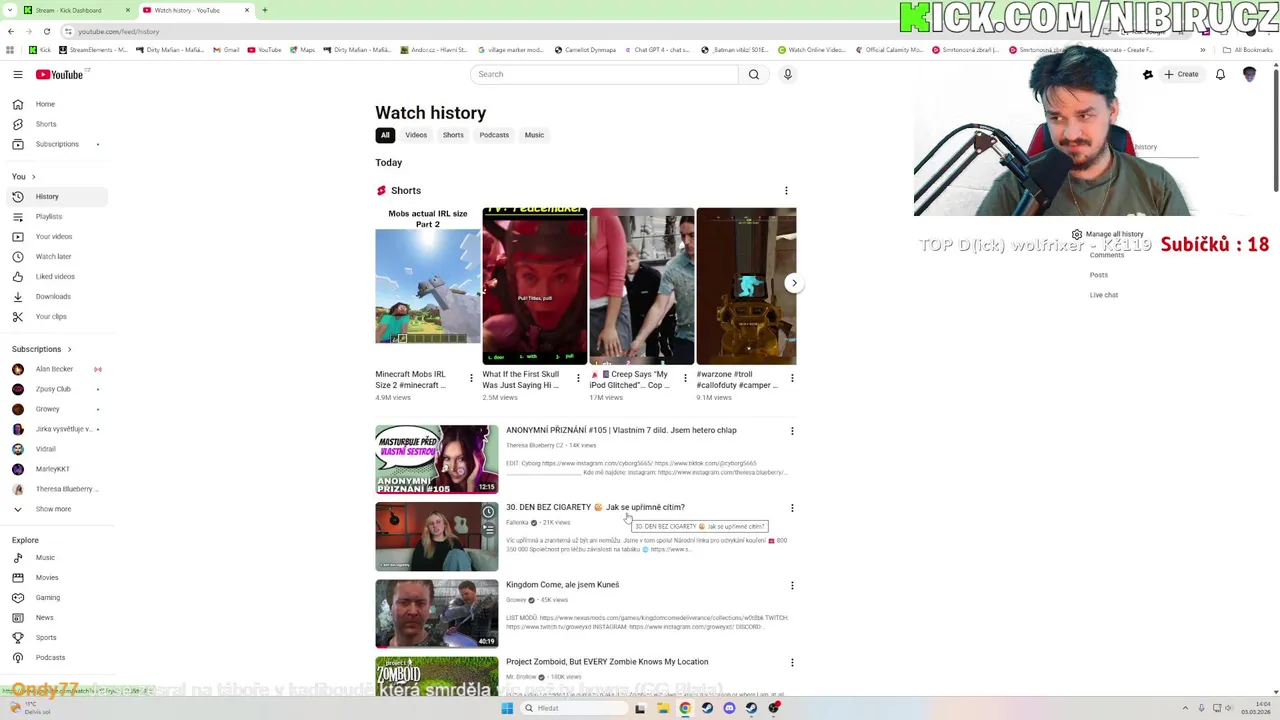Click the Create button
Image resolution: width=1280 pixels, height=720 pixels.
(1181, 74)
